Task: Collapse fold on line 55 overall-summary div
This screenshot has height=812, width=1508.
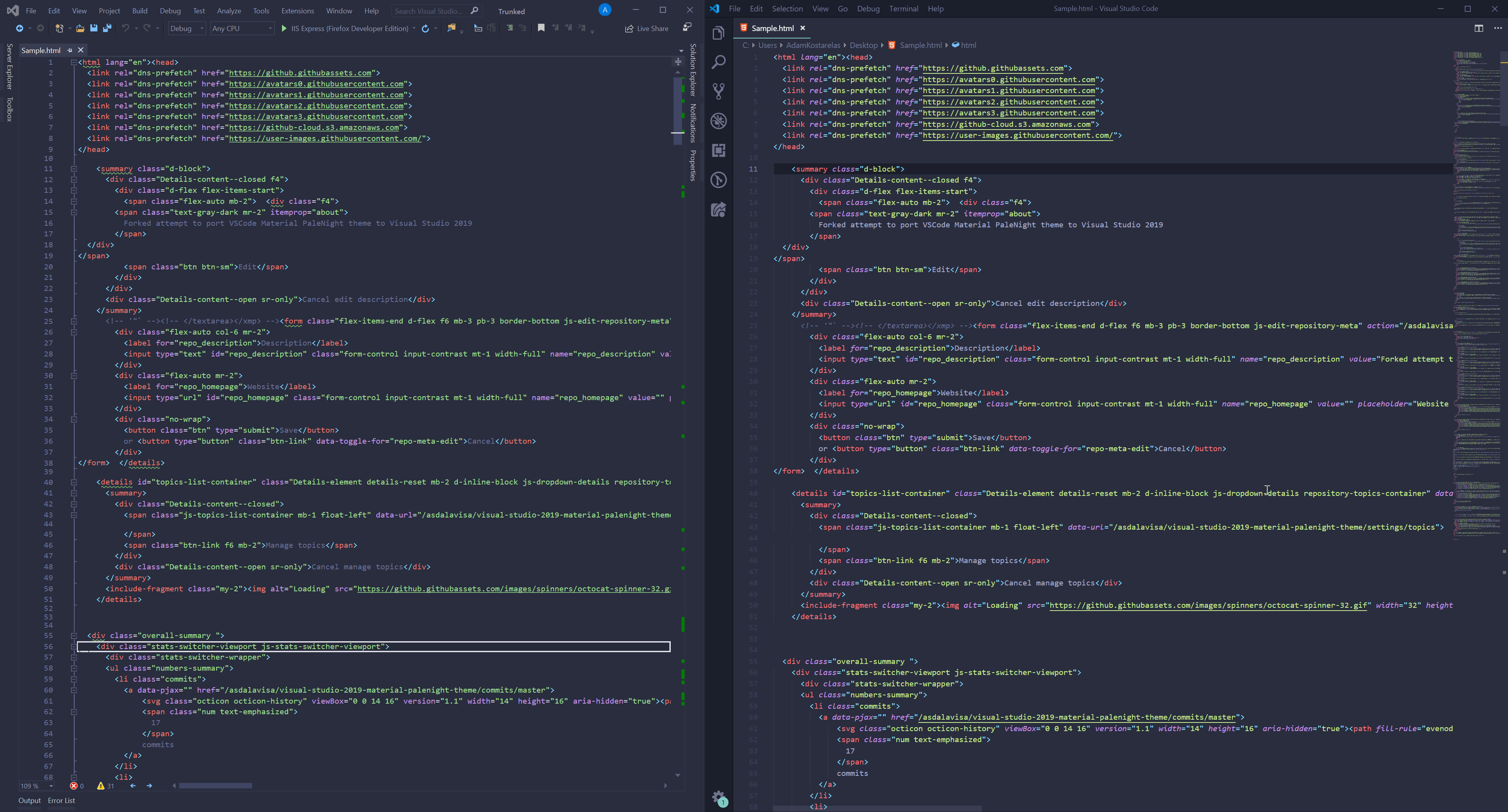Action: pyautogui.click(x=74, y=635)
